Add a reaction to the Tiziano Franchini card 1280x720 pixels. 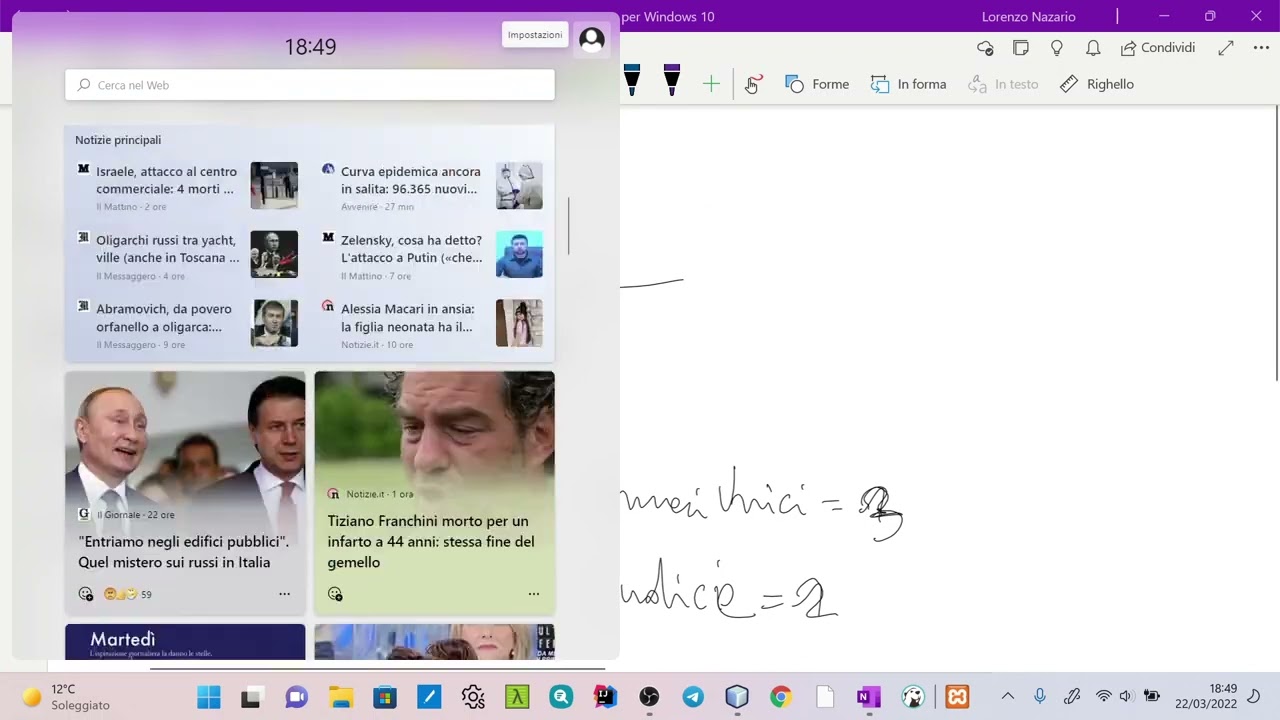coord(335,594)
